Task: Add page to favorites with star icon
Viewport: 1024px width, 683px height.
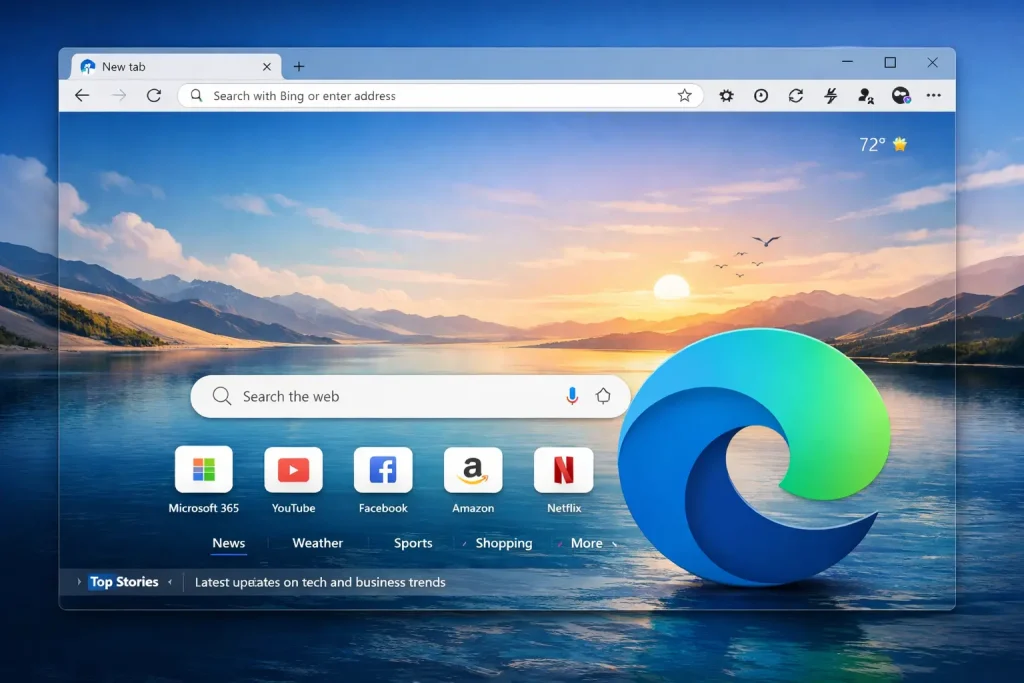Action: point(684,96)
